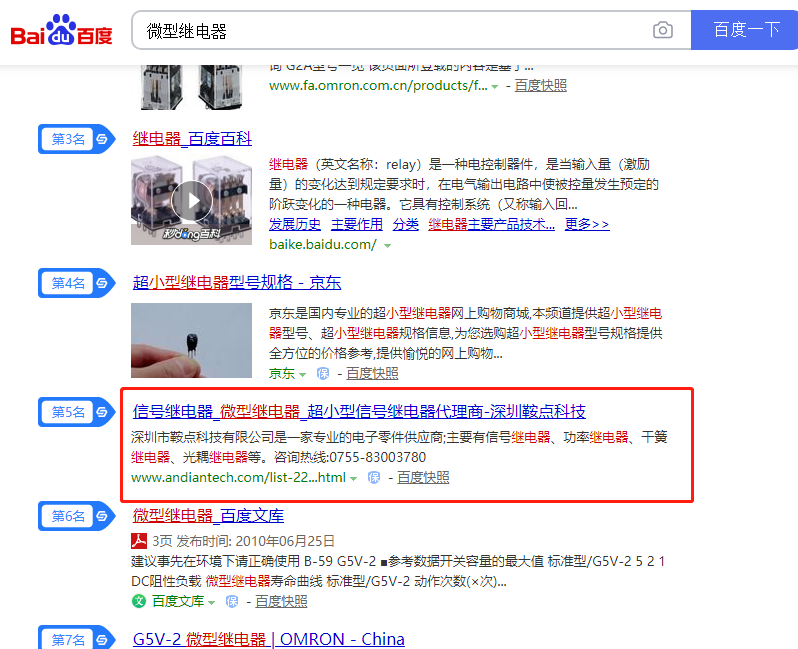The image size is (798, 649).
Task: Click the 第7名 rank badge icon
Action: (76, 638)
